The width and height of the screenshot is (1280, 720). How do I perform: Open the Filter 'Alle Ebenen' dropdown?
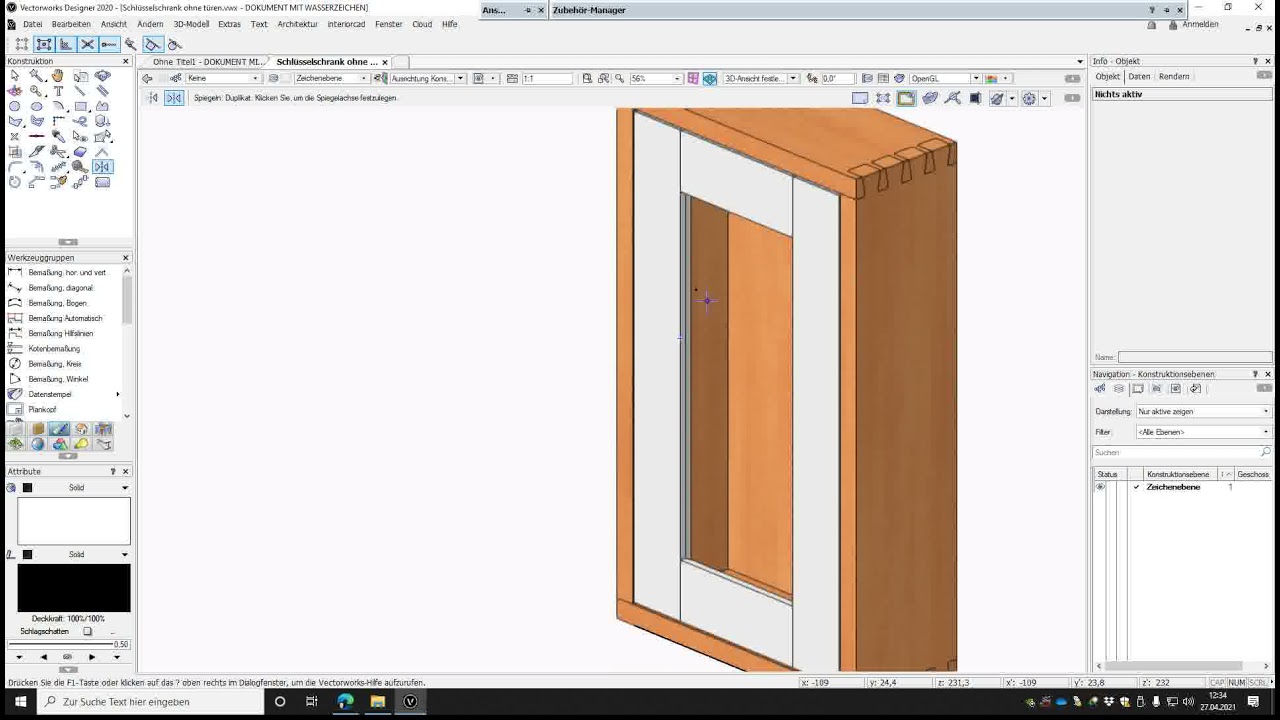coord(1203,432)
